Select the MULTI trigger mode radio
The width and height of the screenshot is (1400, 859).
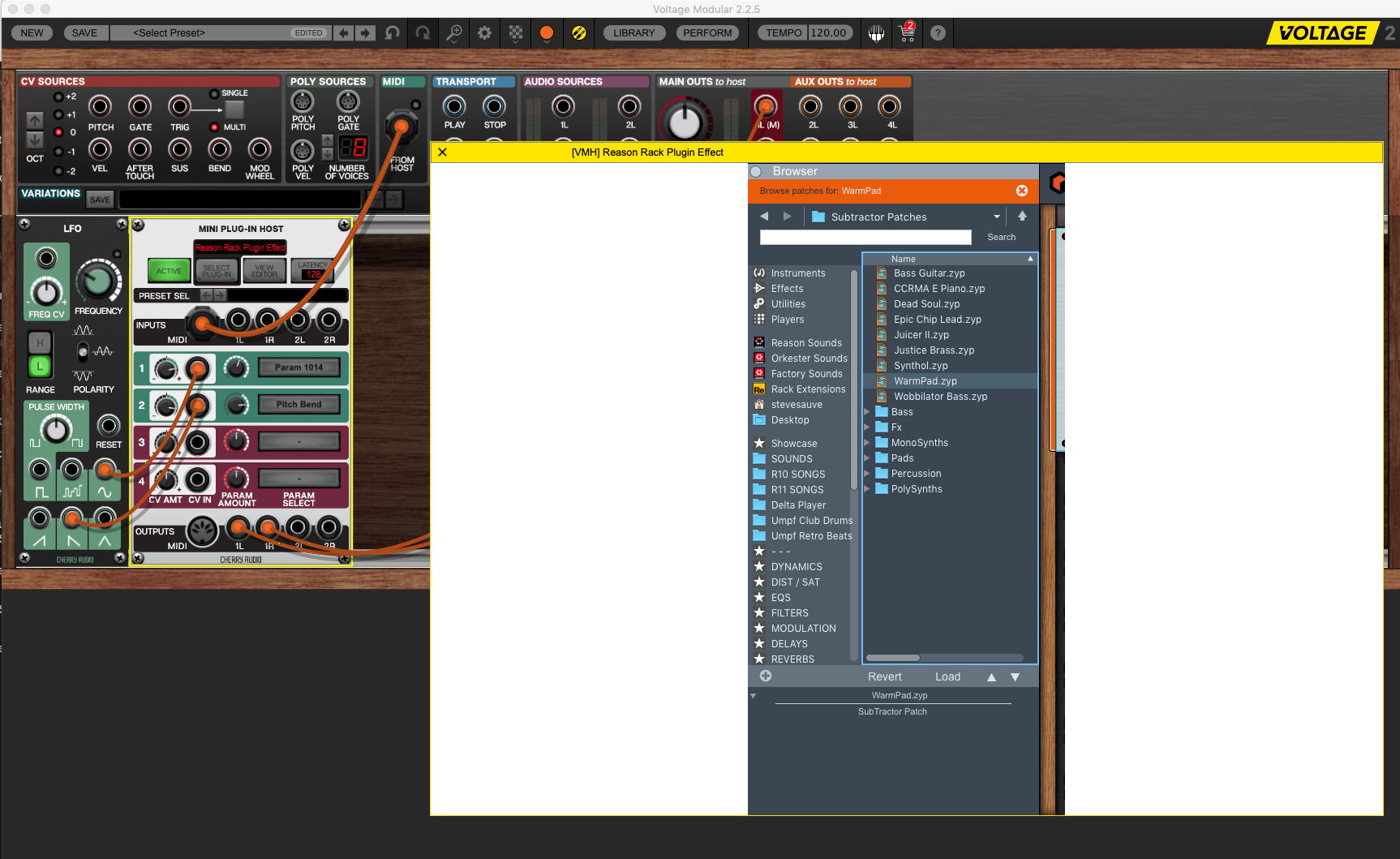tap(214, 127)
